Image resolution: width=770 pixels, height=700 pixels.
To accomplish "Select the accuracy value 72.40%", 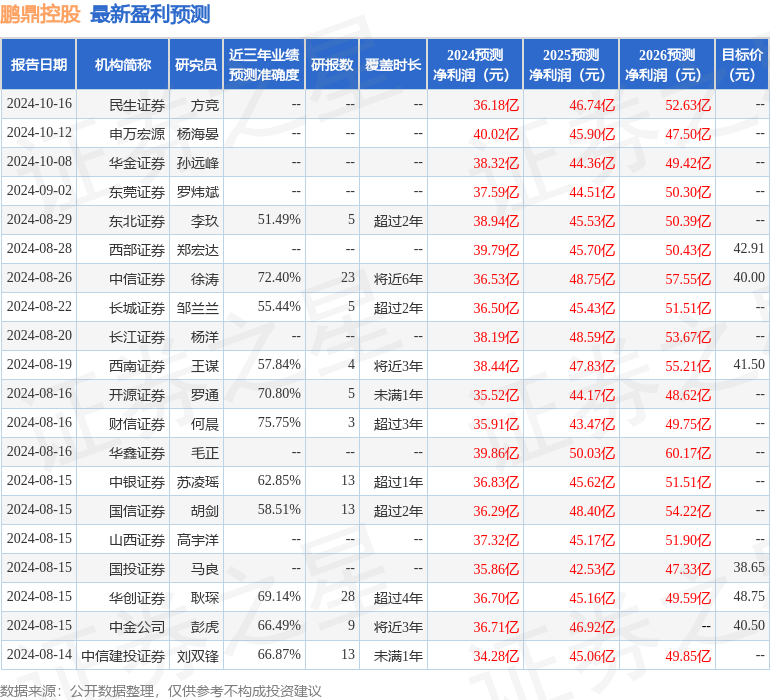I will (279, 278).
